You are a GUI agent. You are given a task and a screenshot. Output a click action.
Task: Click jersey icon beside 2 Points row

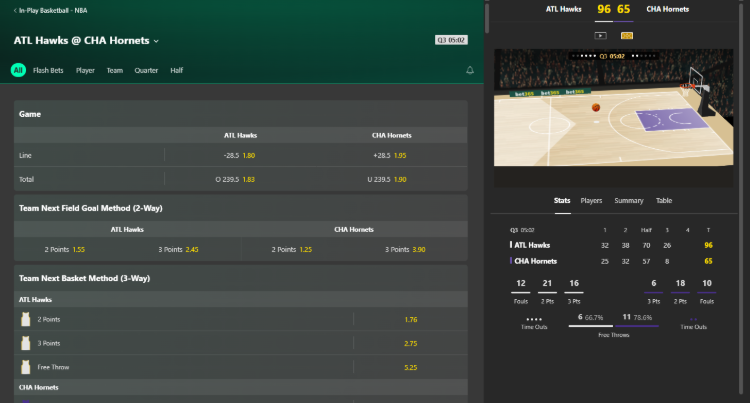[26, 319]
